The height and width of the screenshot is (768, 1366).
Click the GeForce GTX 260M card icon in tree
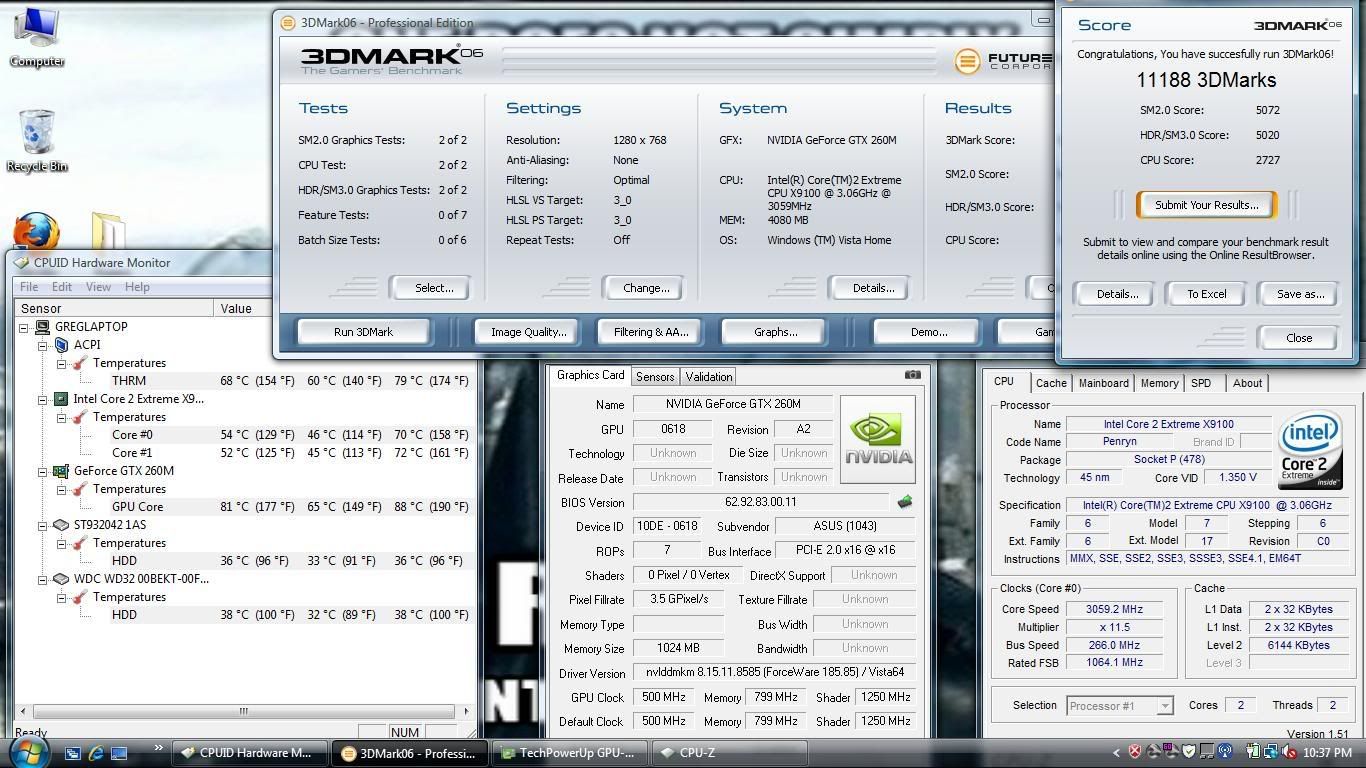tap(61, 471)
